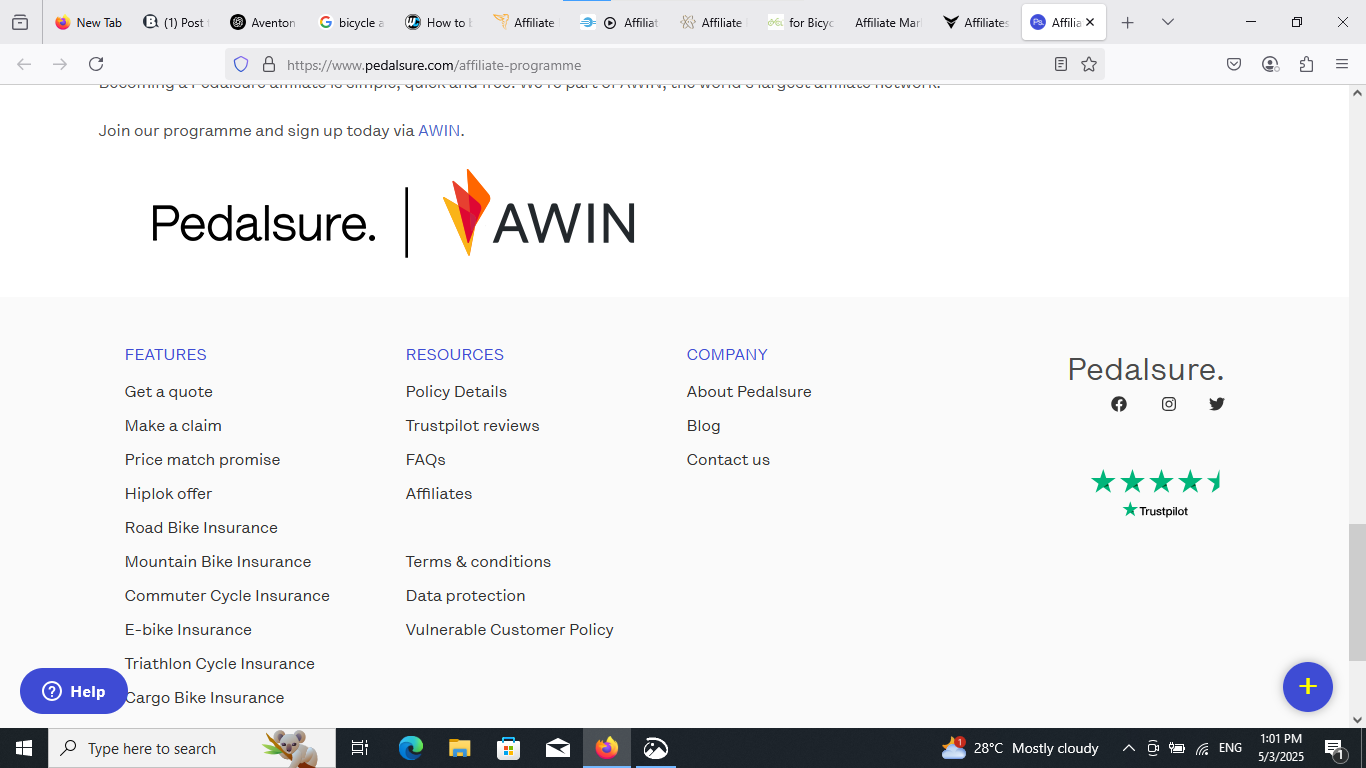Reload the current page
Viewport: 1366px width, 768px height.
point(96,64)
